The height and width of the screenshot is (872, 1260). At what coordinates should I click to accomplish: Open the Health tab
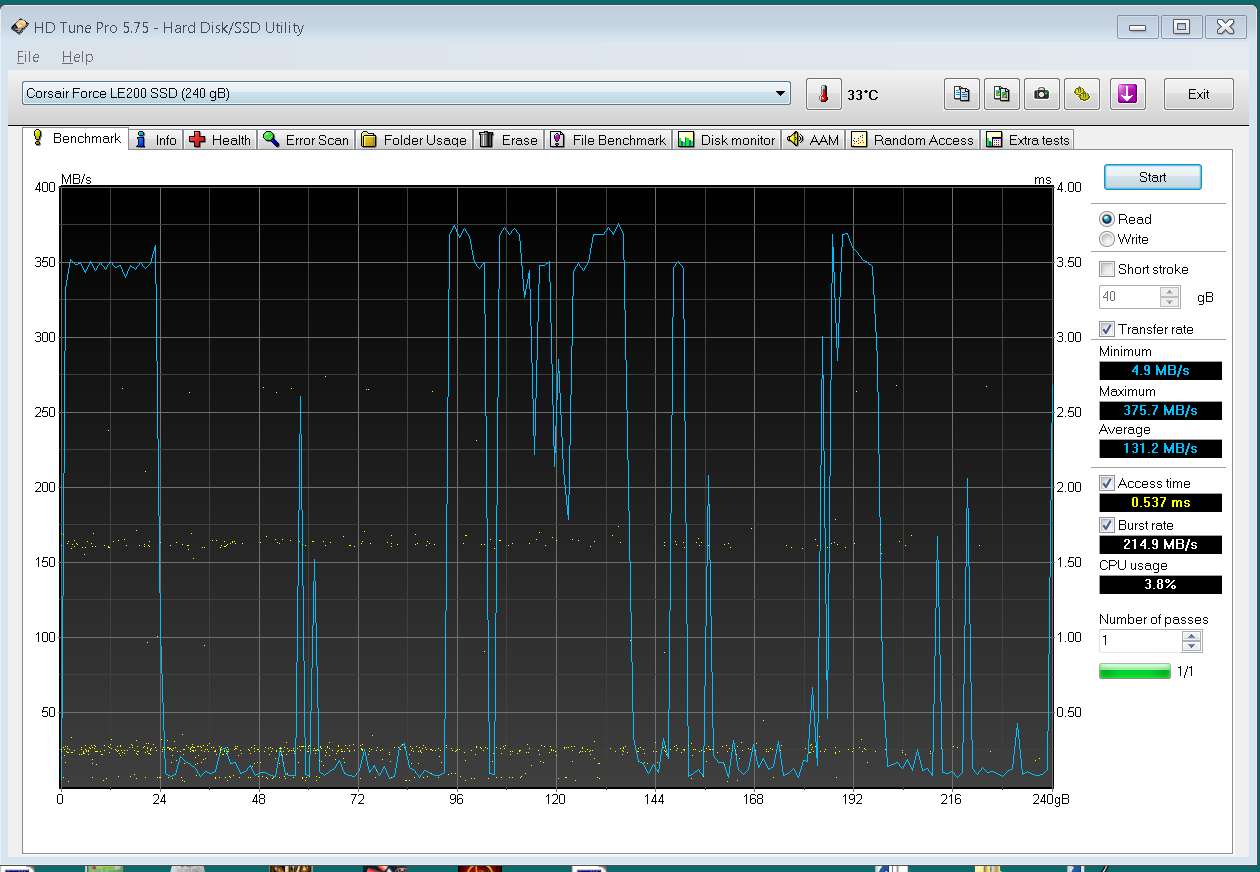click(221, 140)
